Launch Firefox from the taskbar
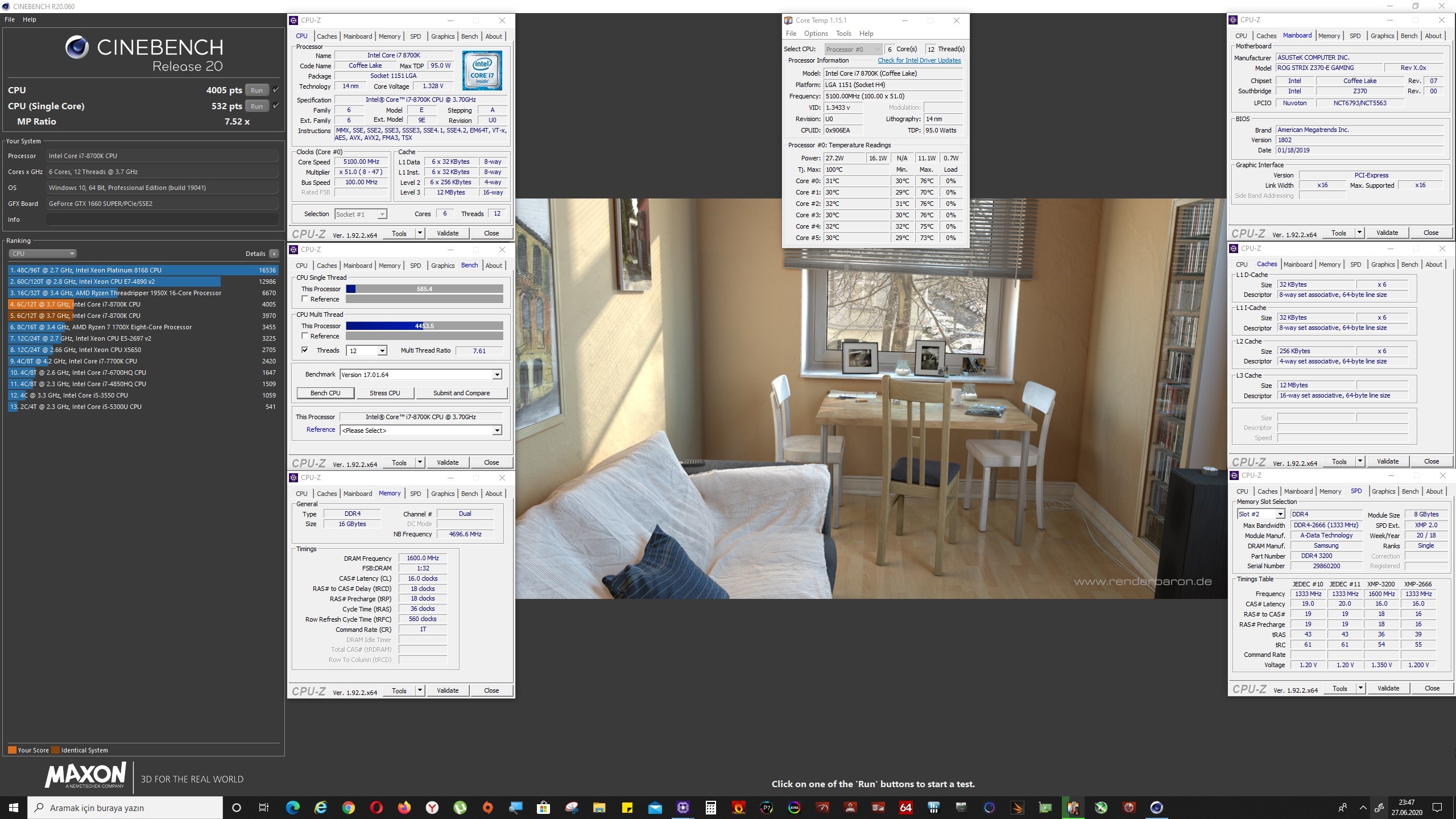 coord(404,807)
